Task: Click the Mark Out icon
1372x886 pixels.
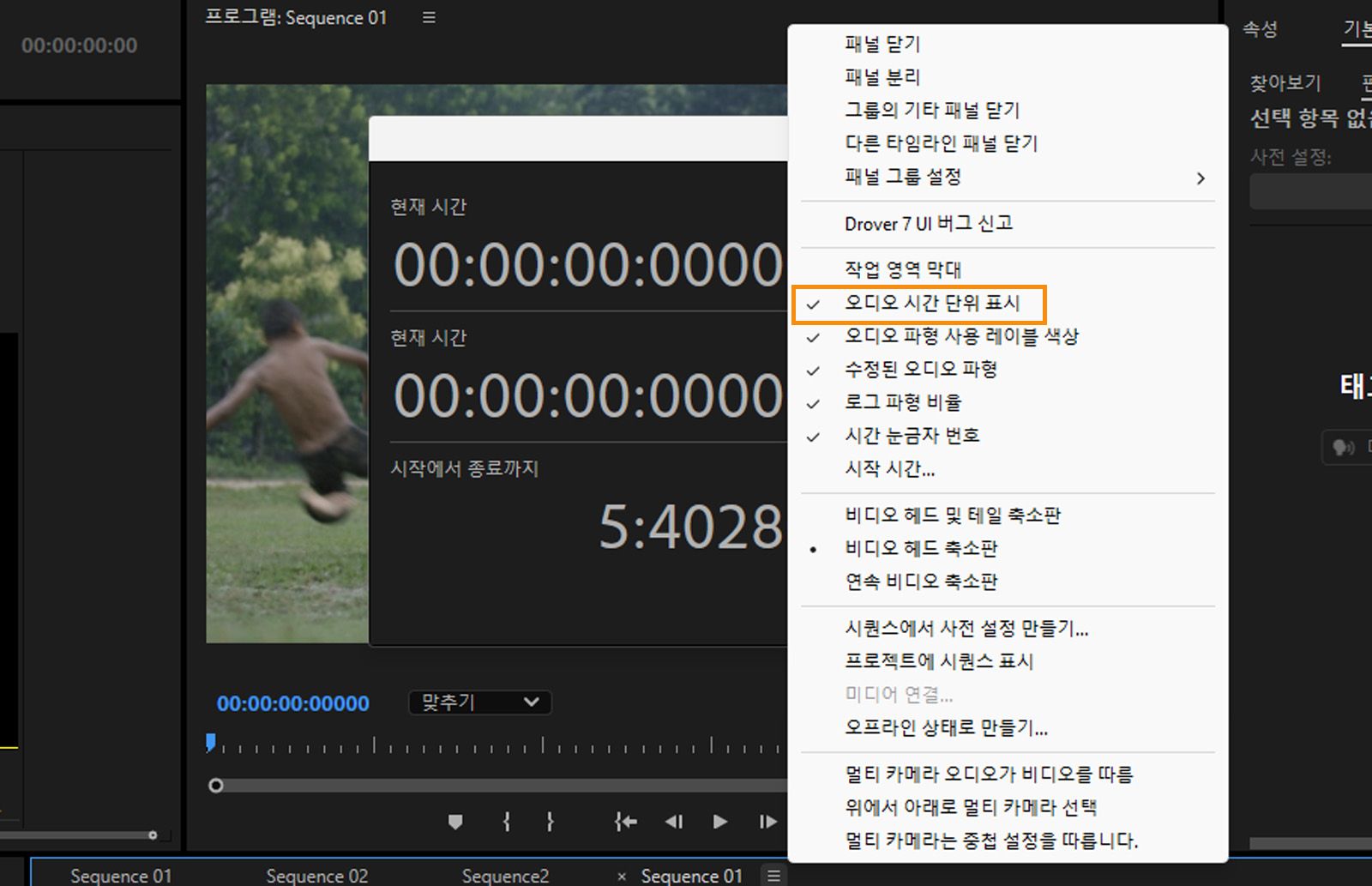Action: 549,822
